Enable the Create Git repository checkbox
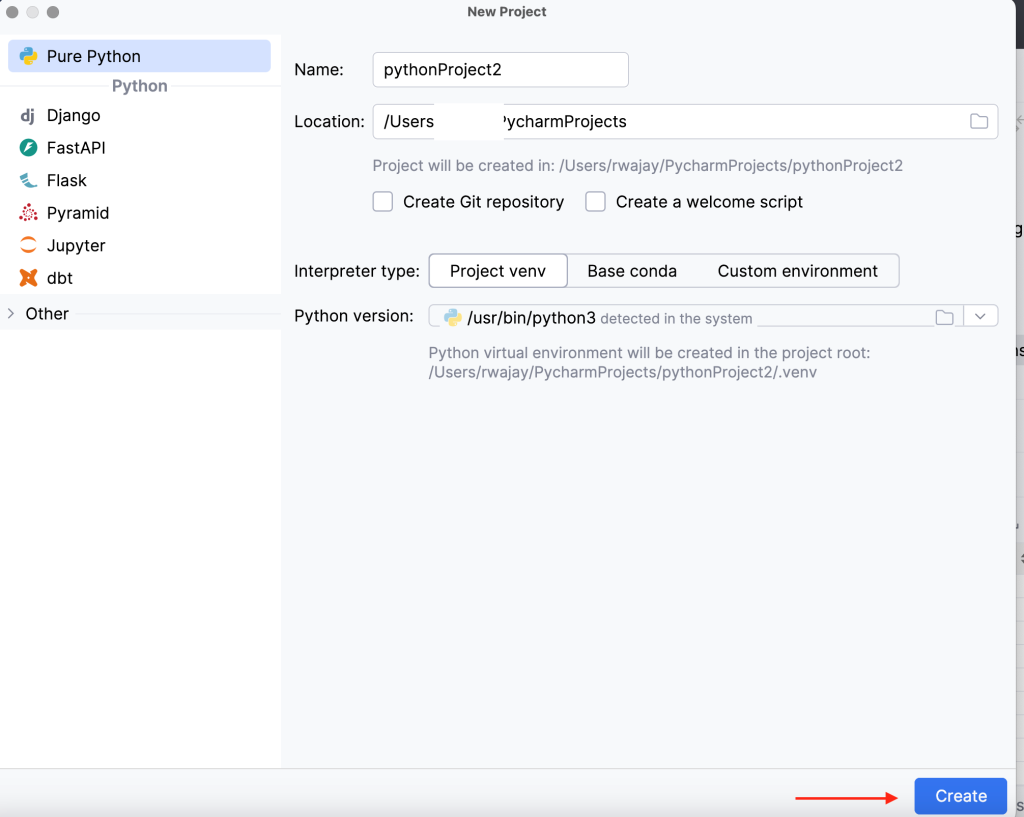The height and width of the screenshot is (817, 1024). click(x=382, y=201)
